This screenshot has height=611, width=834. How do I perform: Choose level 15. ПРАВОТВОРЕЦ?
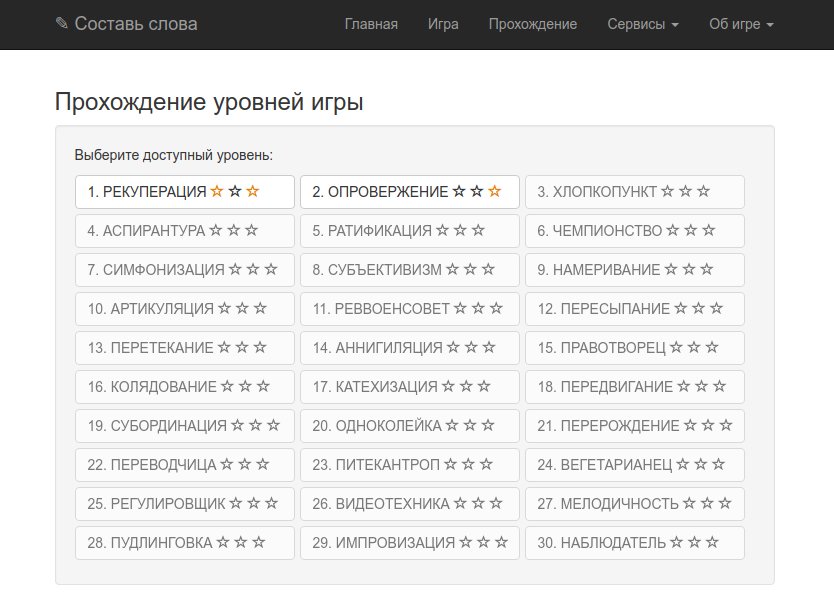[635, 348]
